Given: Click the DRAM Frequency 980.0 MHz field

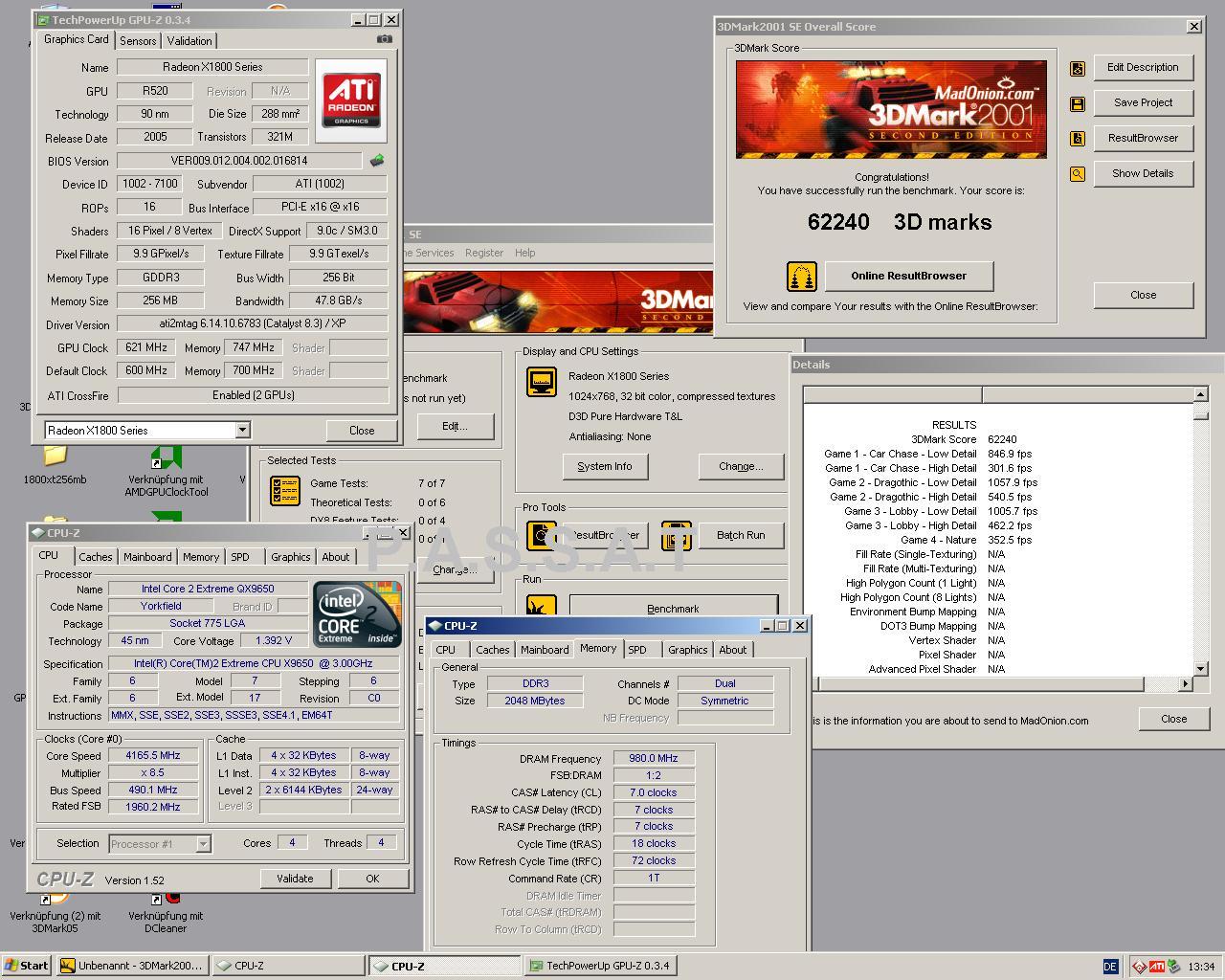Looking at the screenshot, I should (x=654, y=759).
